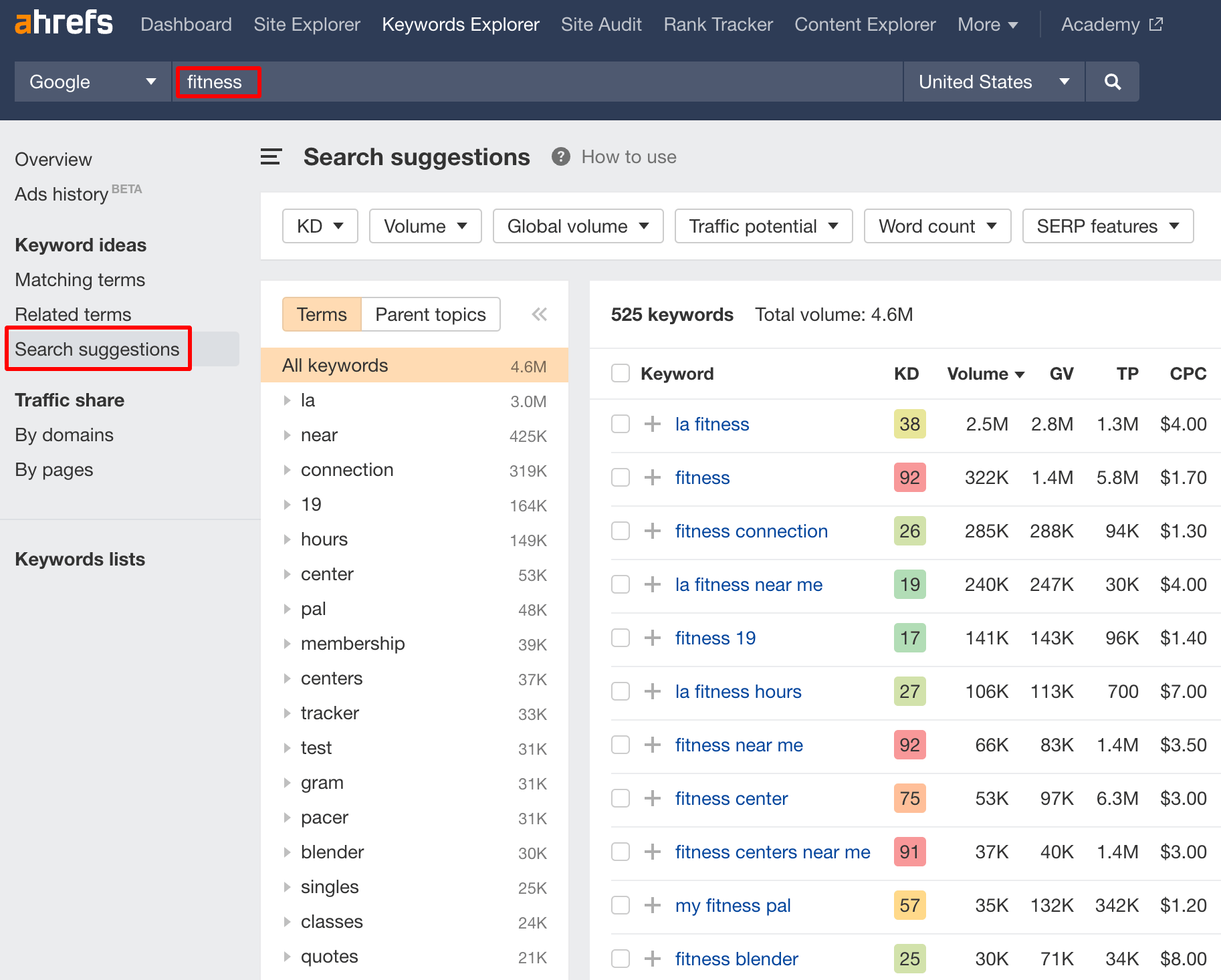Open Content Explorer tab
The width and height of the screenshot is (1221, 980).
865,25
